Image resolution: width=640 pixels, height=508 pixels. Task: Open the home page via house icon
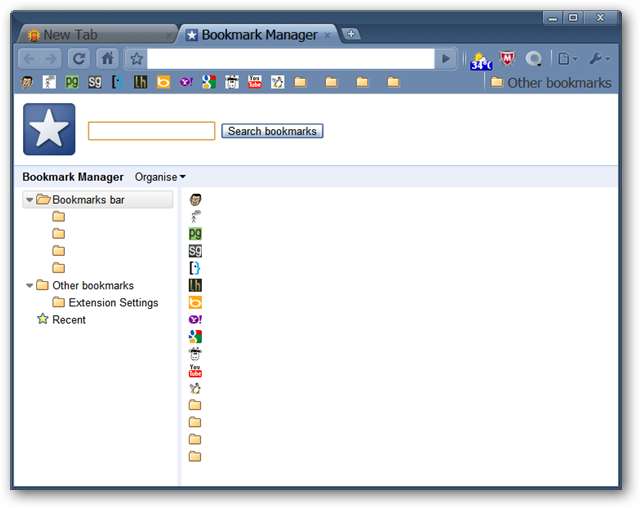[x=107, y=59]
